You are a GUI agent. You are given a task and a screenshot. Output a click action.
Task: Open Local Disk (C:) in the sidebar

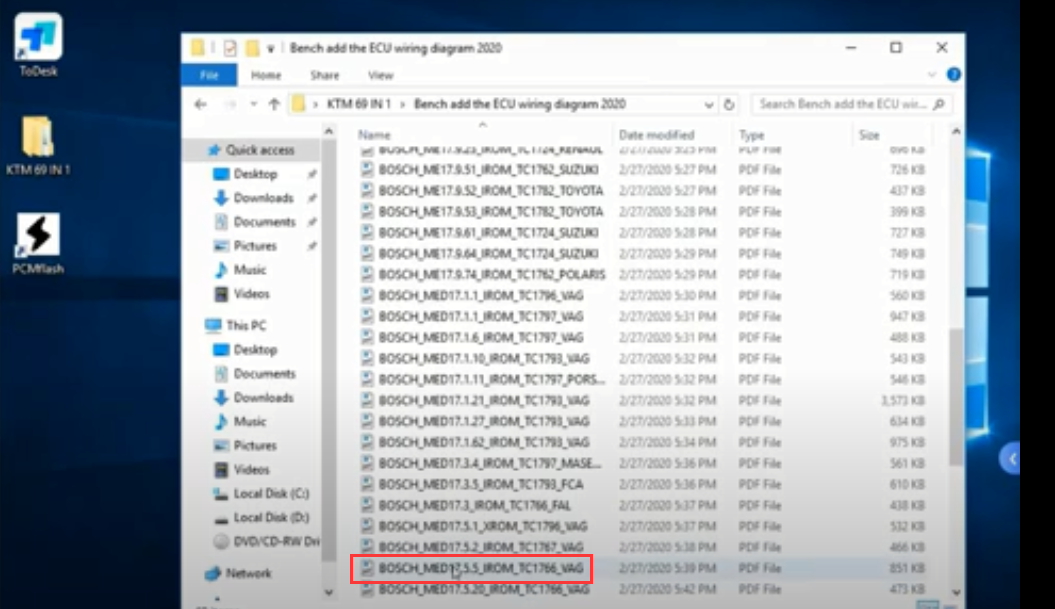270,494
